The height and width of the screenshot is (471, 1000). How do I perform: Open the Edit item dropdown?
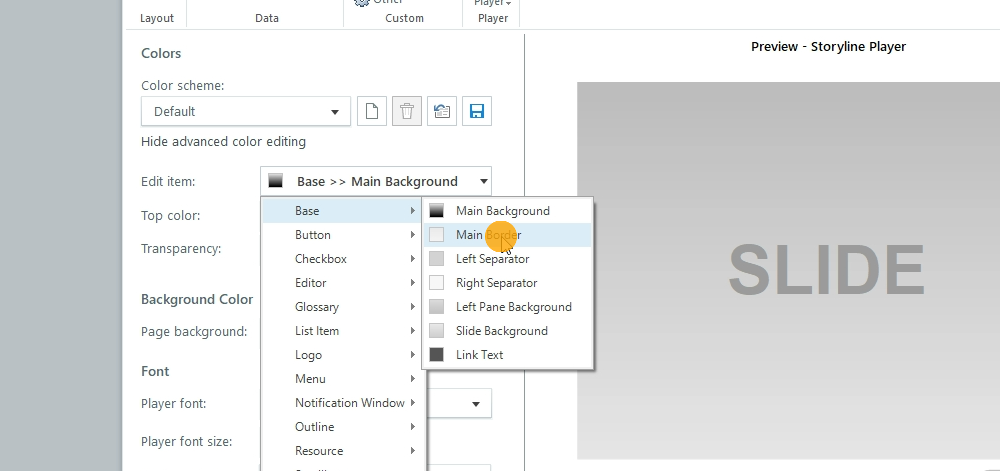tap(376, 181)
